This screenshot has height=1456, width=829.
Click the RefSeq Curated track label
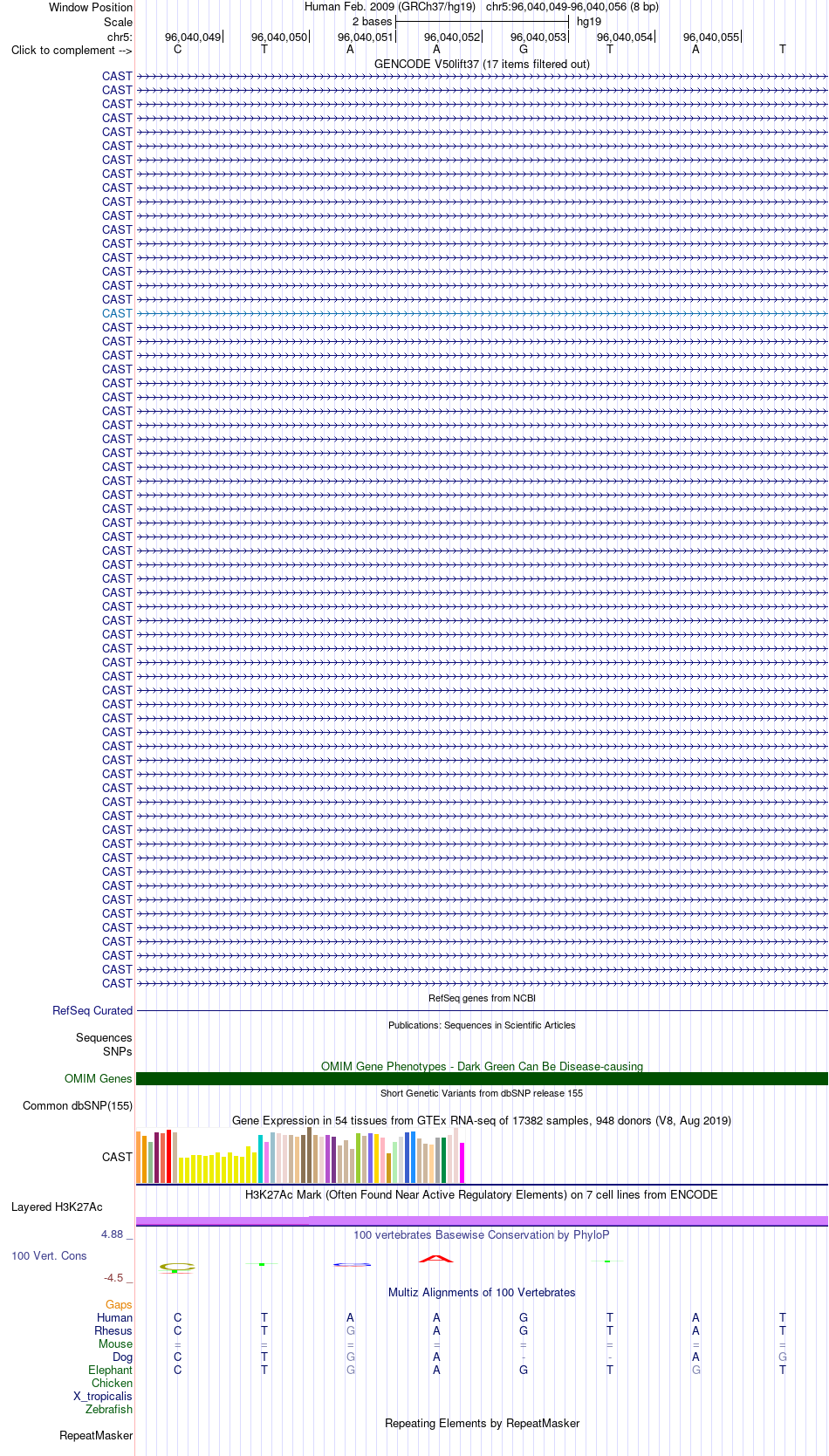[x=92, y=1010]
